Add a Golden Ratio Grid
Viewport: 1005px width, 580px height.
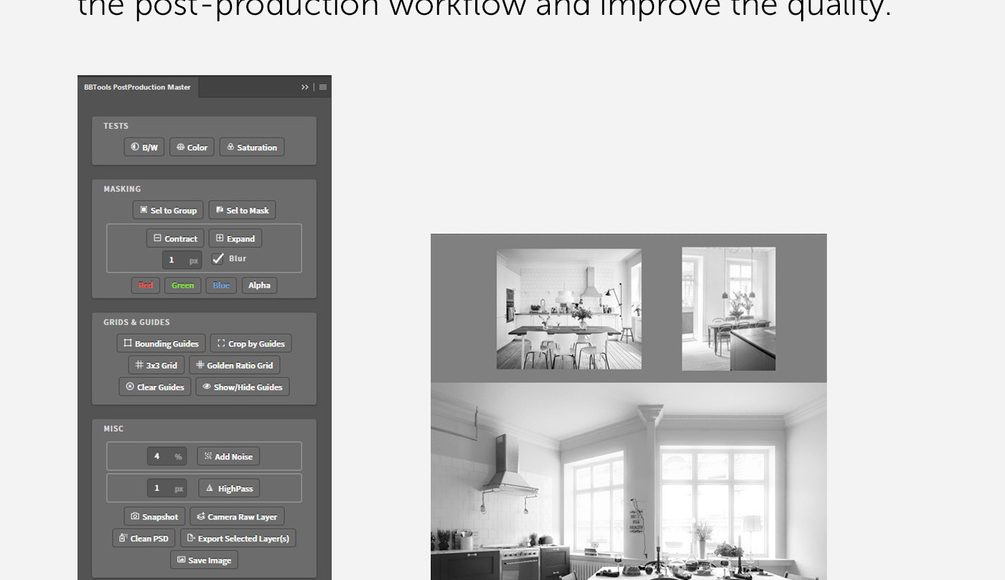click(x=233, y=365)
